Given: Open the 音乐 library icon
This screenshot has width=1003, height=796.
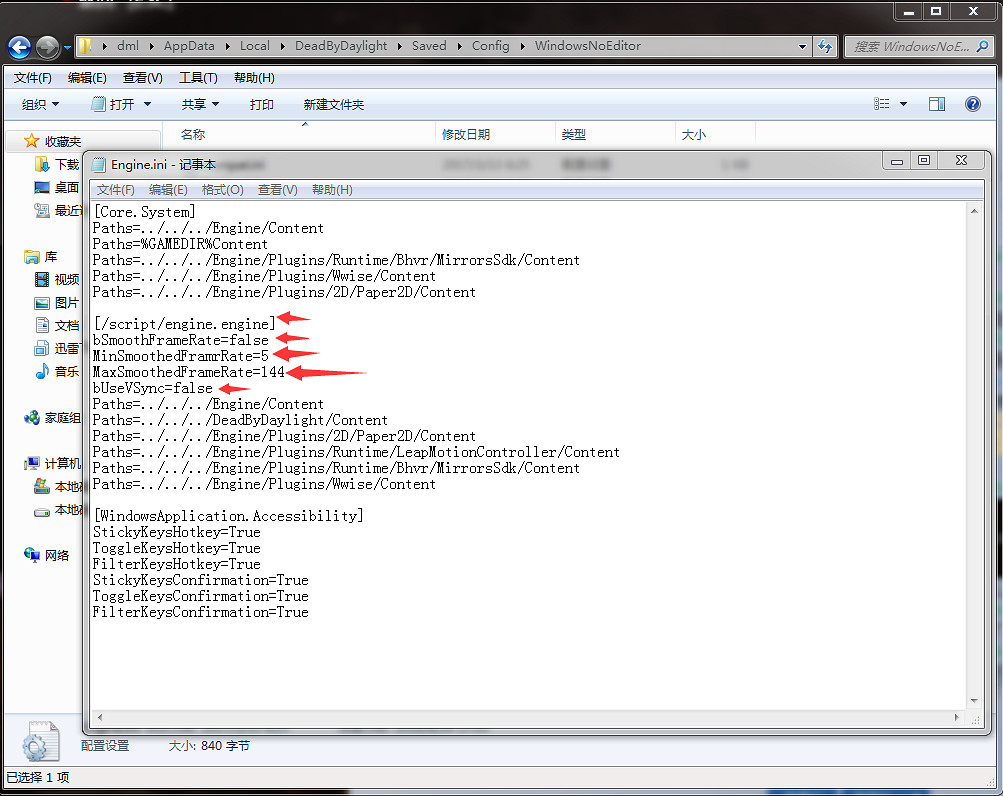Looking at the screenshot, I should [42, 371].
